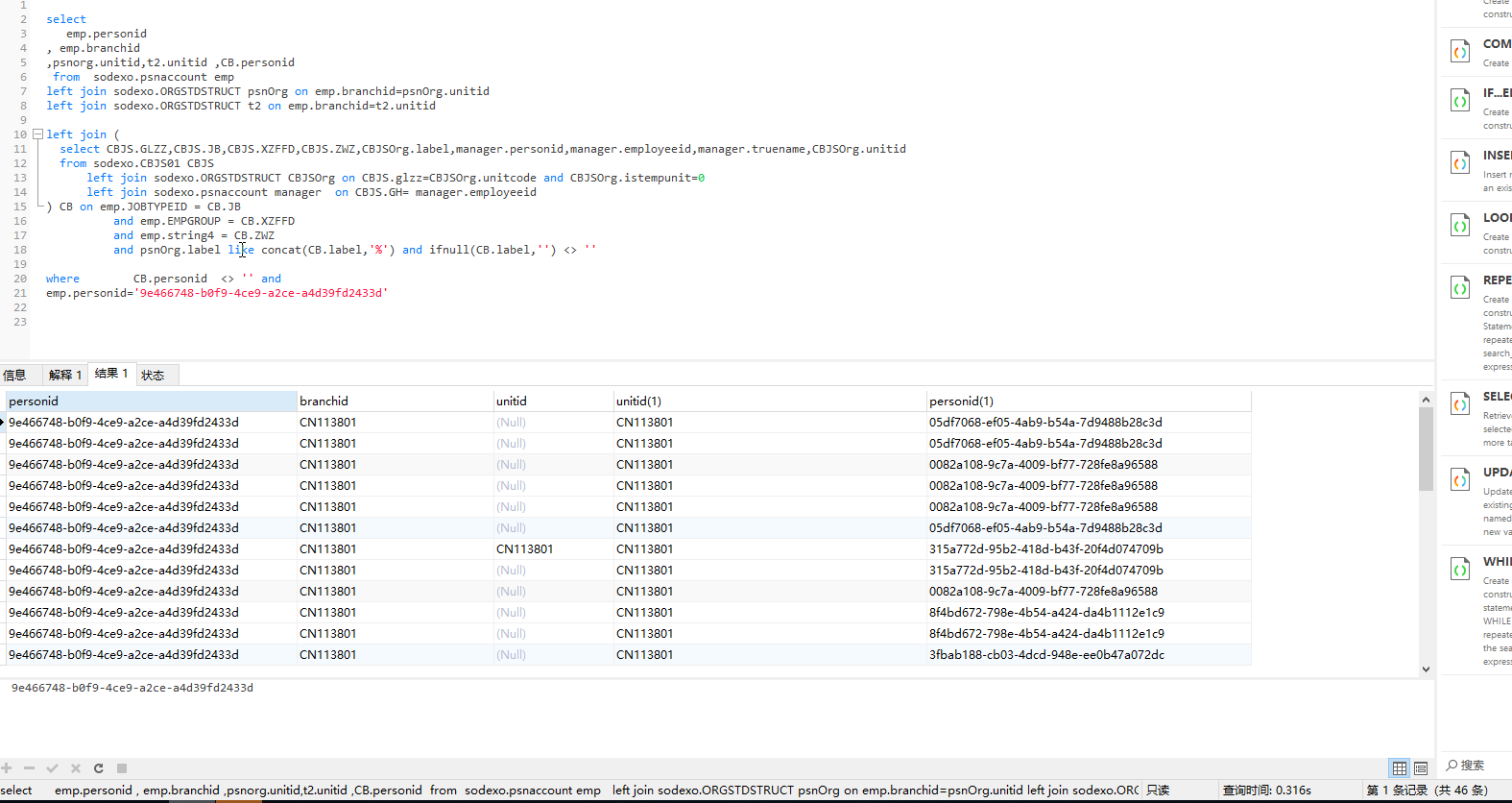Switch to form view
This screenshot has height=803, width=1512.
[1421, 768]
